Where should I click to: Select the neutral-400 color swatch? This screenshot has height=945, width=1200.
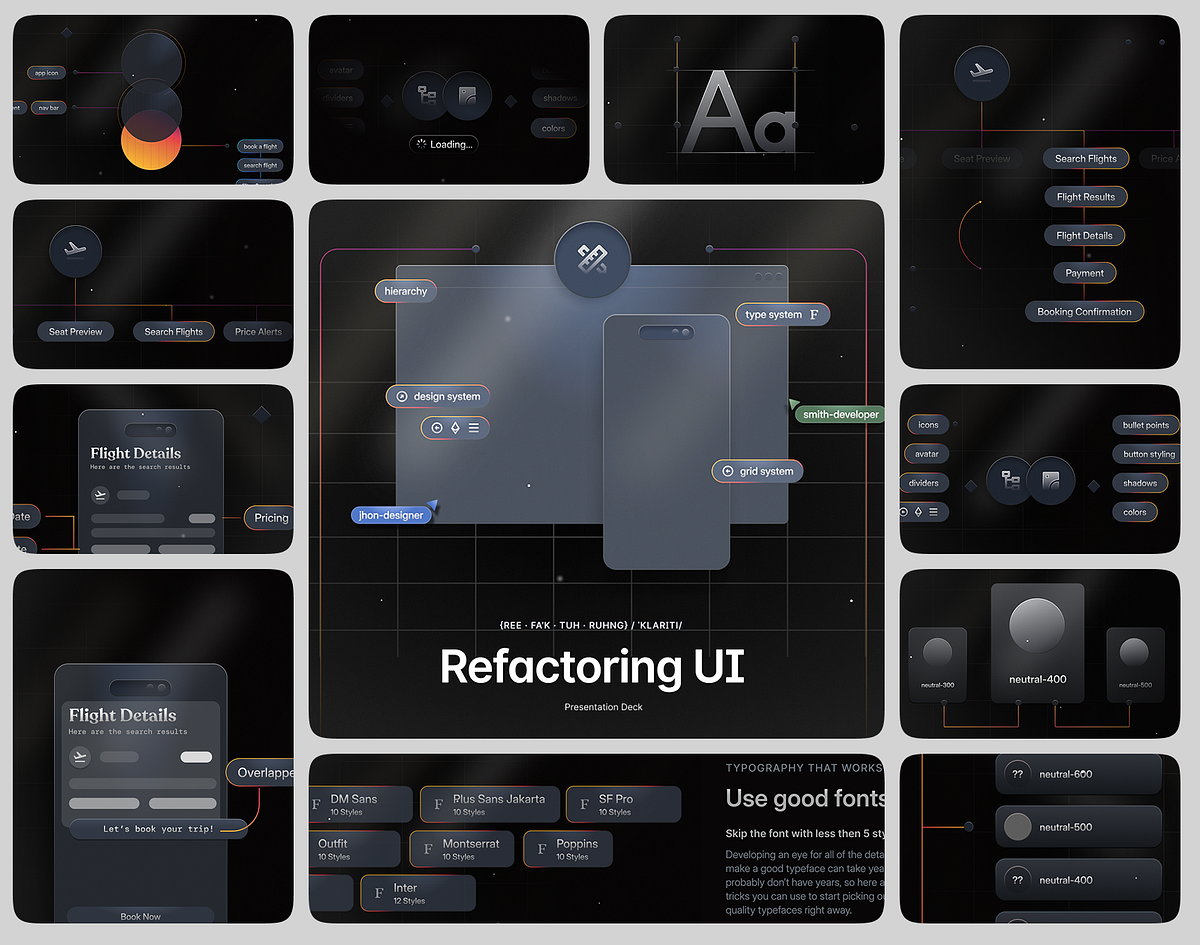(x=1039, y=640)
